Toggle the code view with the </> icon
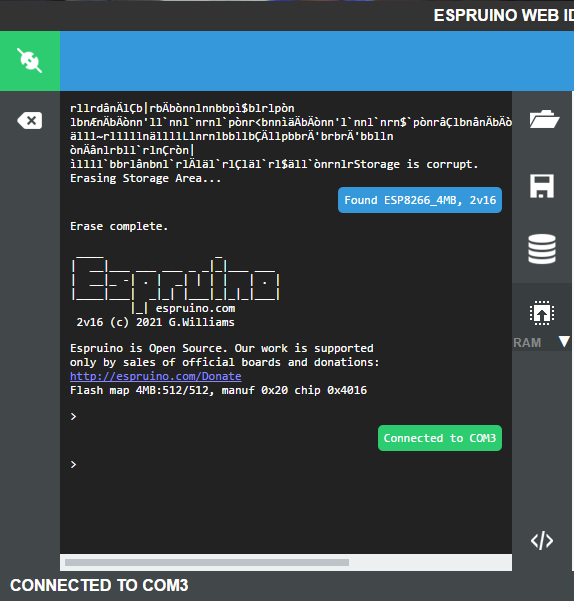This screenshot has height=601, width=574. tap(542, 541)
